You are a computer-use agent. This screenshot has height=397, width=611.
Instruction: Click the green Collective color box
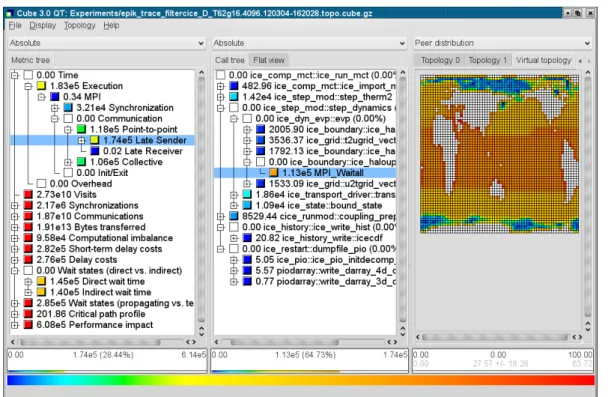(x=81, y=162)
